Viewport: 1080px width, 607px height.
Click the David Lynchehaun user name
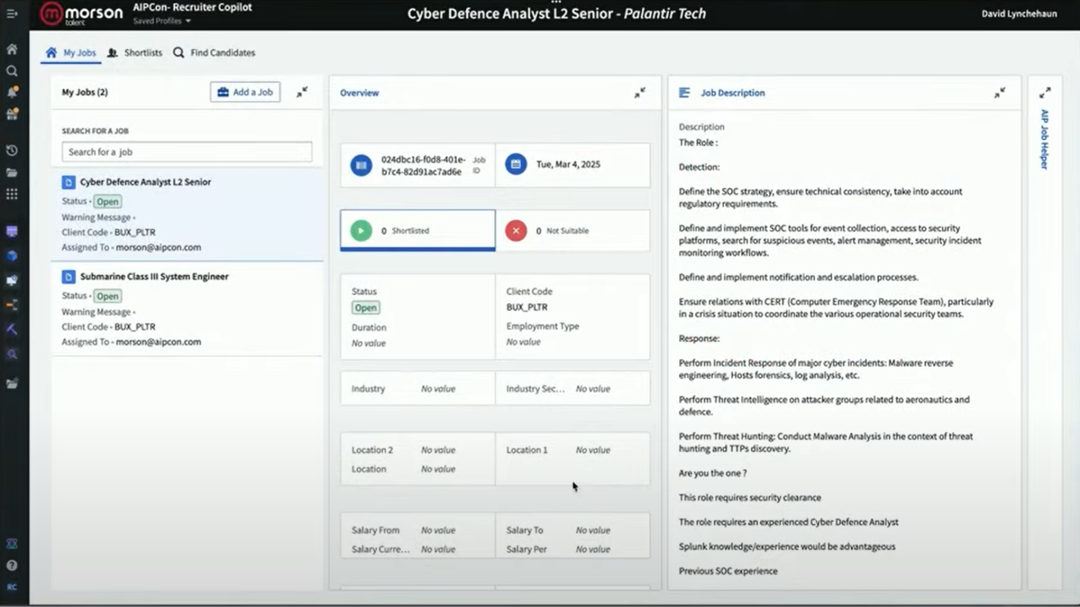[x=1019, y=14]
